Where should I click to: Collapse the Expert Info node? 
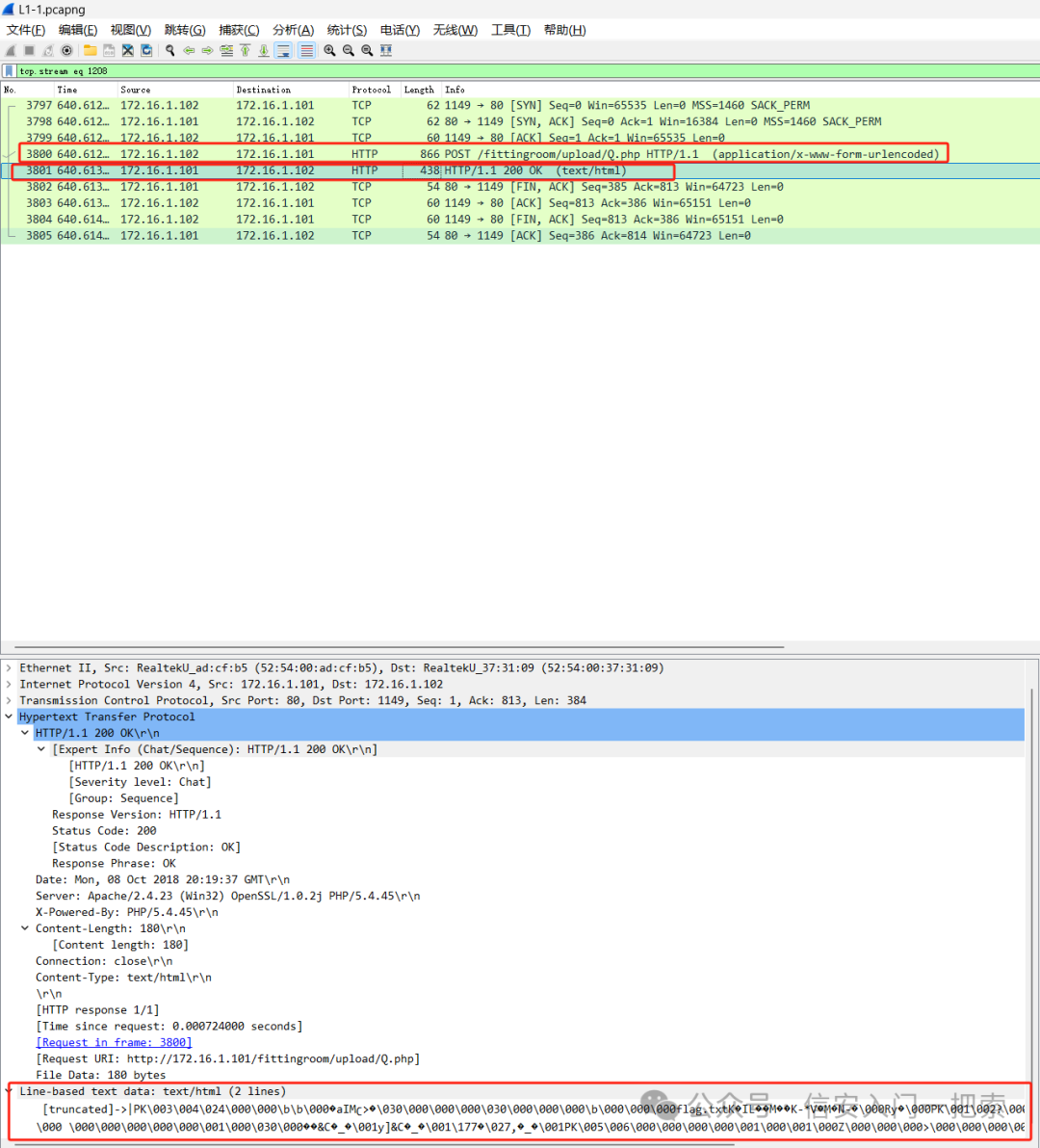pyautogui.click(x=41, y=749)
